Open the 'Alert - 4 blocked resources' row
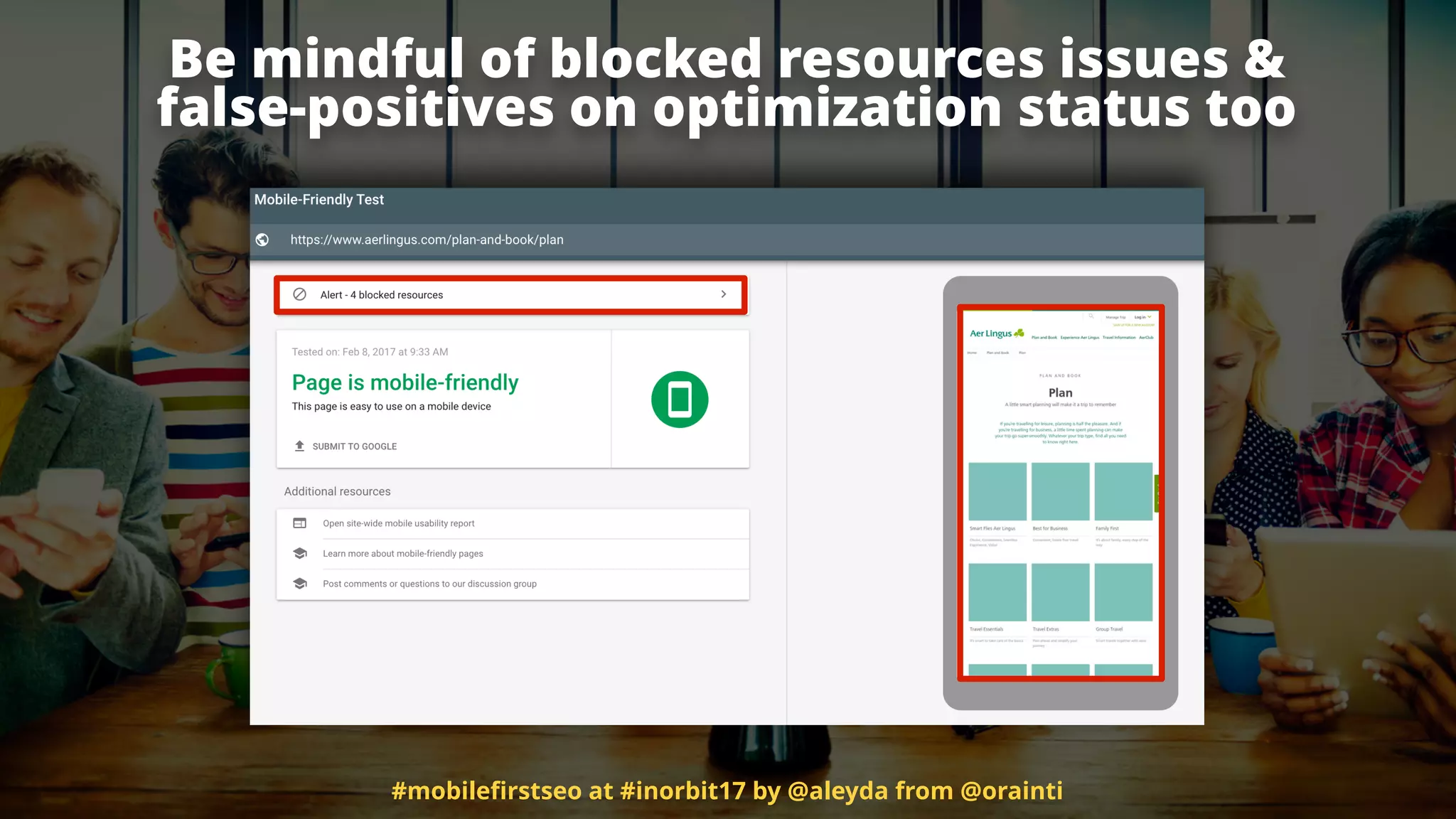 510,294
